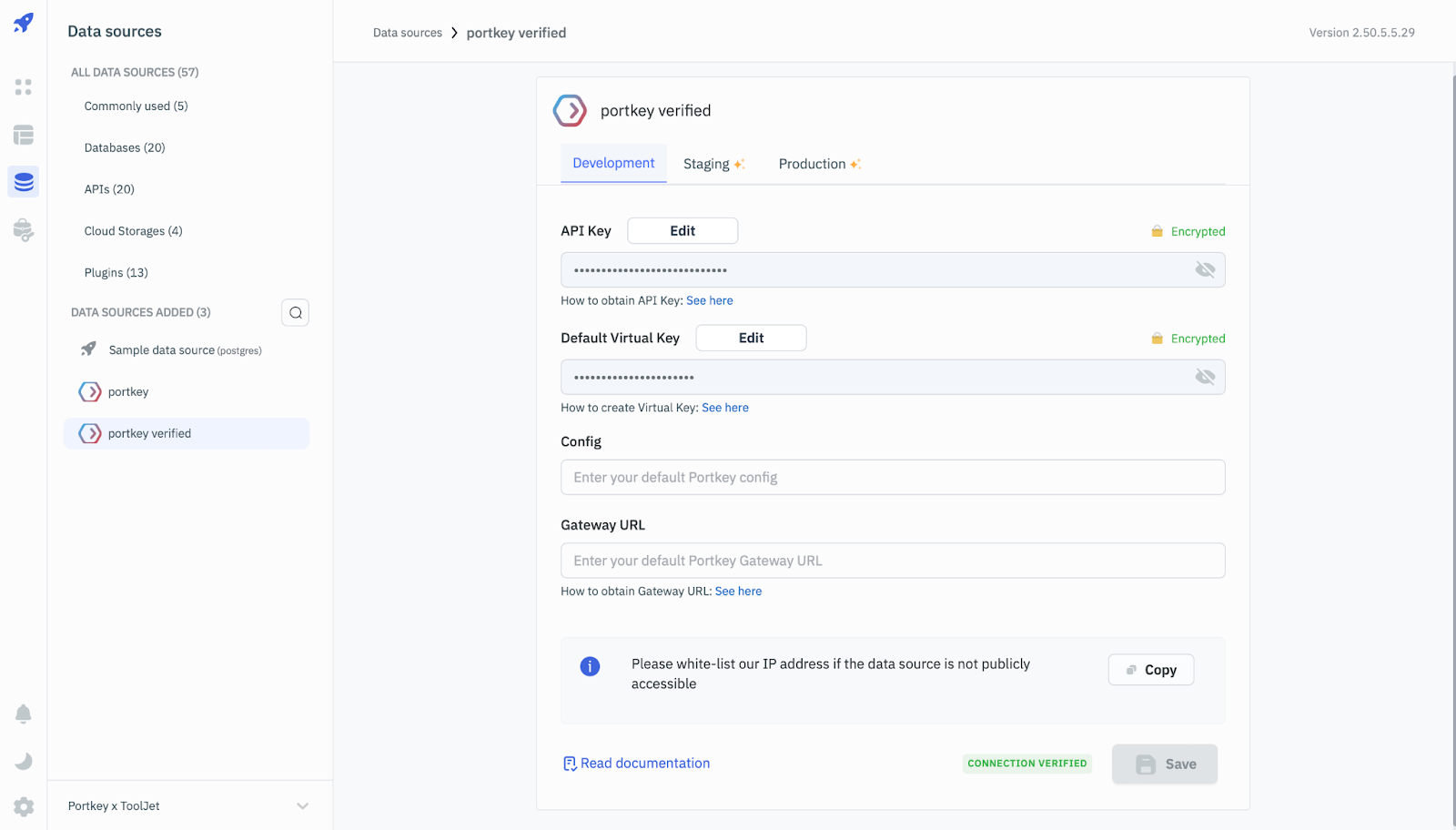
Task: Select APIs (20) category
Action: pyautogui.click(x=109, y=189)
